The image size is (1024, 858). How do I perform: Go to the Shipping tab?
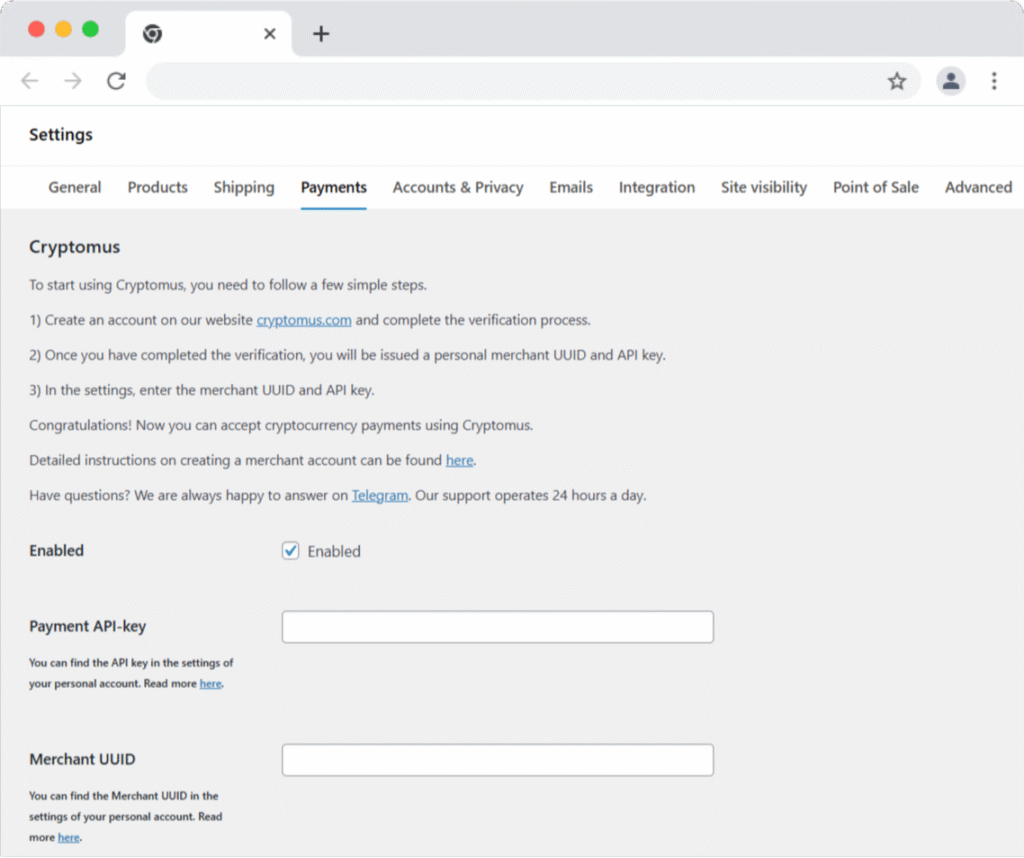(243, 187)
